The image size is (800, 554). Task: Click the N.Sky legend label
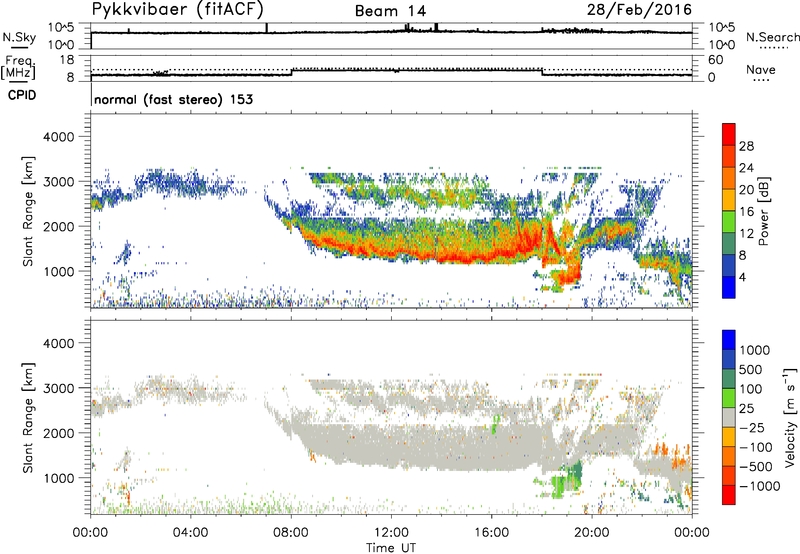[x=19, y=37]
